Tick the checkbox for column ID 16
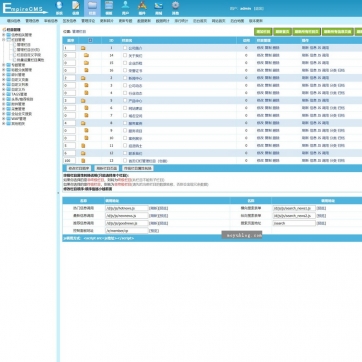The height and width of the screenshot is (362, 362). 125,70
